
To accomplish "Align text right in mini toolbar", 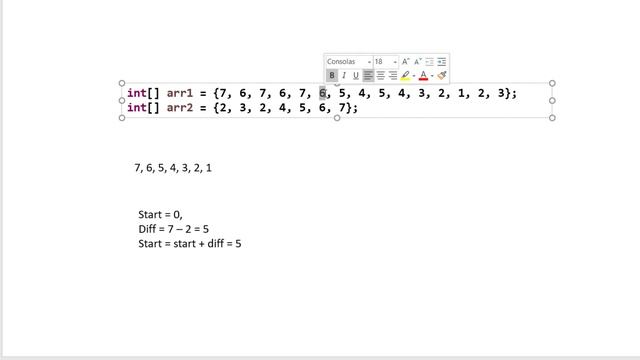I will 393,76.
